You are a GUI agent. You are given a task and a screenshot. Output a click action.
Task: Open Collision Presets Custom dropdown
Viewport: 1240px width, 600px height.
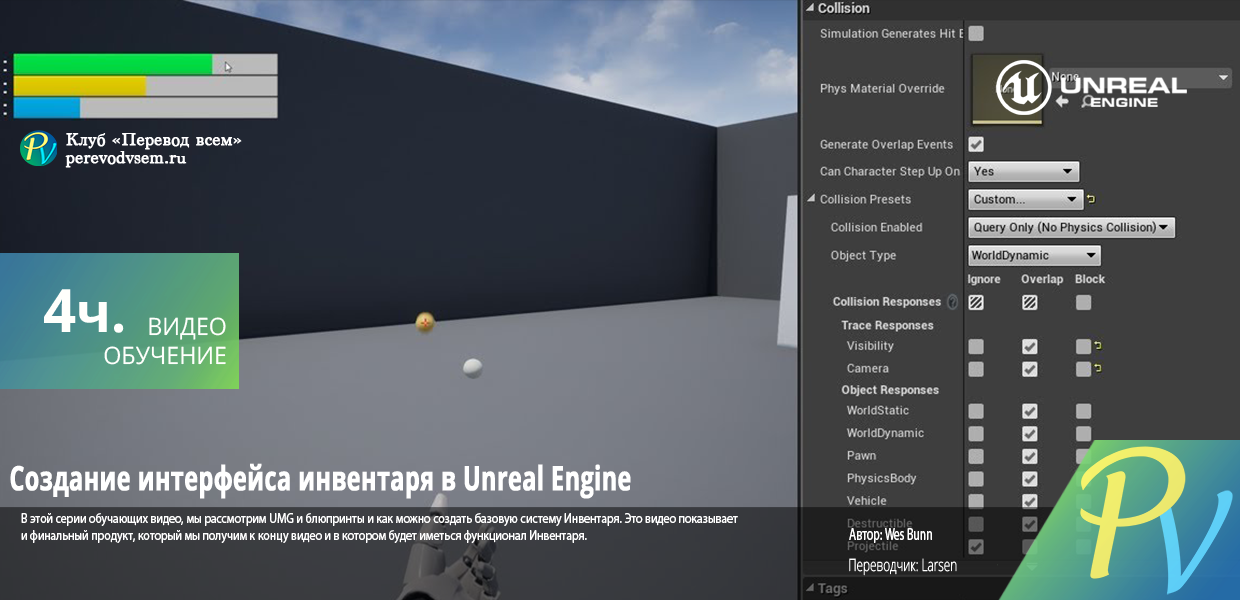click(x=1026, y=199)
